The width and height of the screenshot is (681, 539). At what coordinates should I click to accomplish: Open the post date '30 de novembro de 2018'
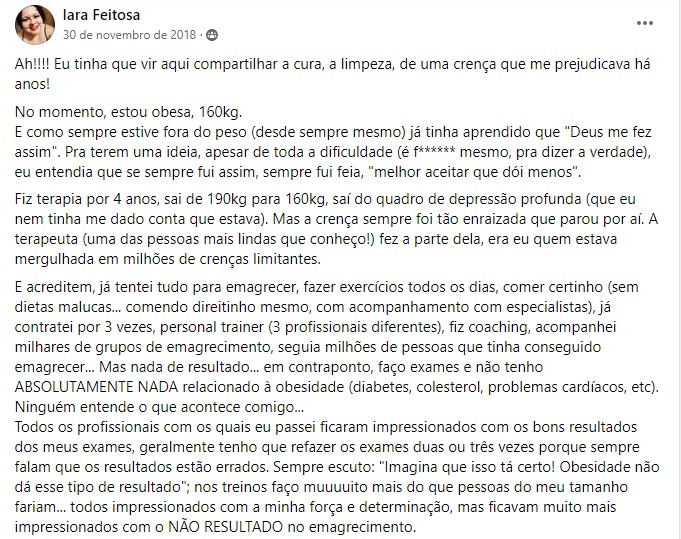(x=130, y=35)
